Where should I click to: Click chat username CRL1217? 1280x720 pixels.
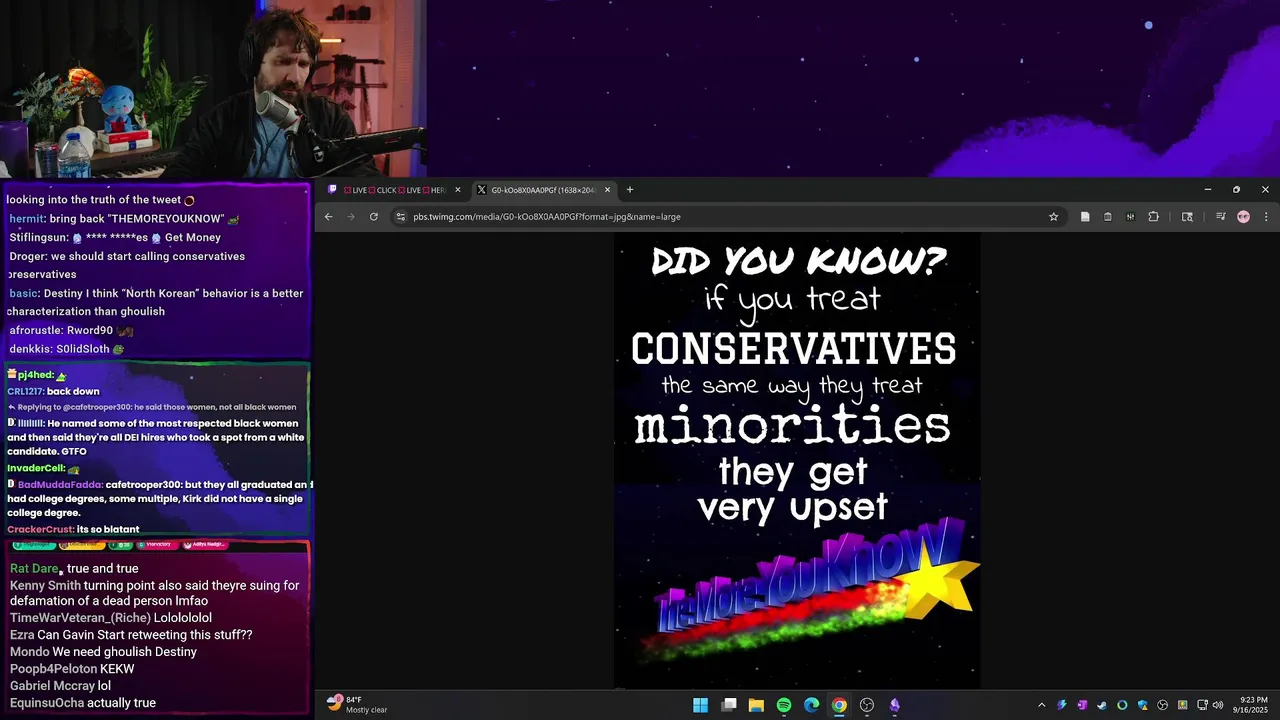[25, 392]
